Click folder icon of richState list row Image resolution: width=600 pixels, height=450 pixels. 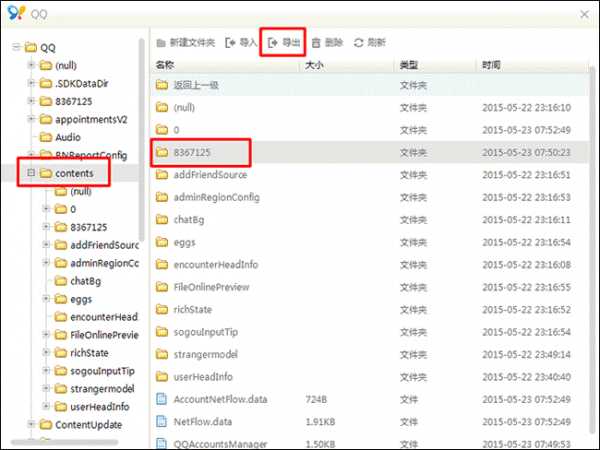tap(162, 309)
